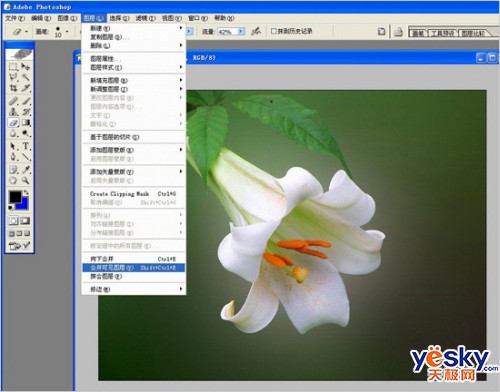Select the Eyedropper tool
The width and height of the screenshot is (500, 392).
pyautogui.click(x=26, y=169)
